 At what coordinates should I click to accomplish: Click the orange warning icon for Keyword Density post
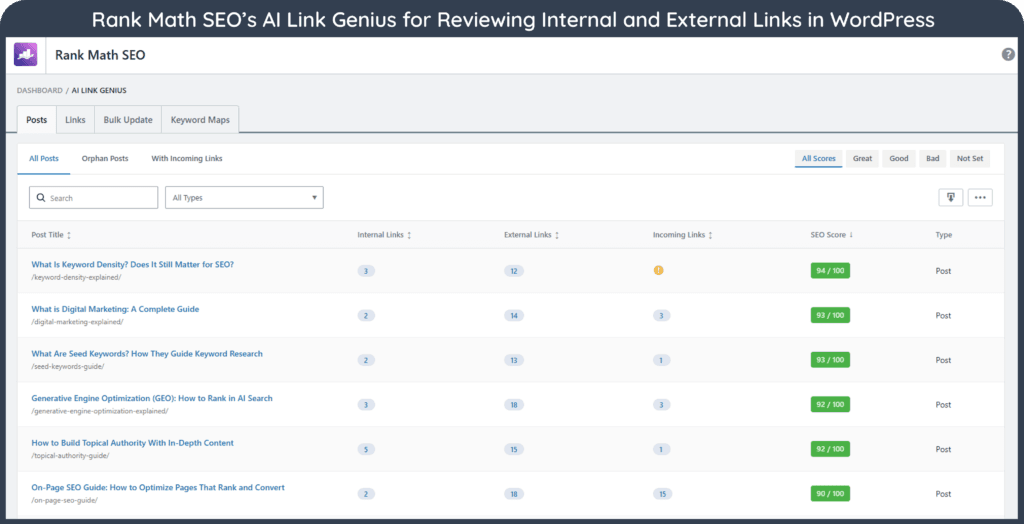658,270
